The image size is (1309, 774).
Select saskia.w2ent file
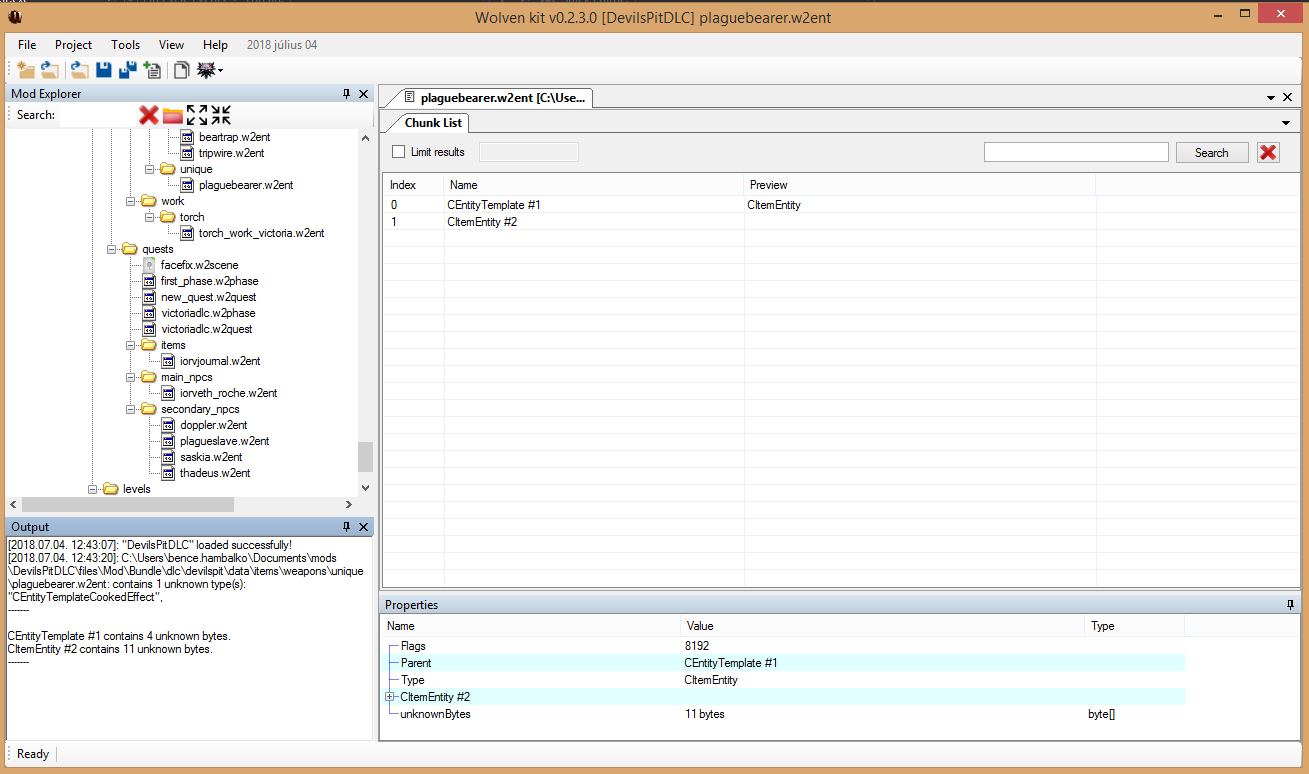click(x=211, y=457)
